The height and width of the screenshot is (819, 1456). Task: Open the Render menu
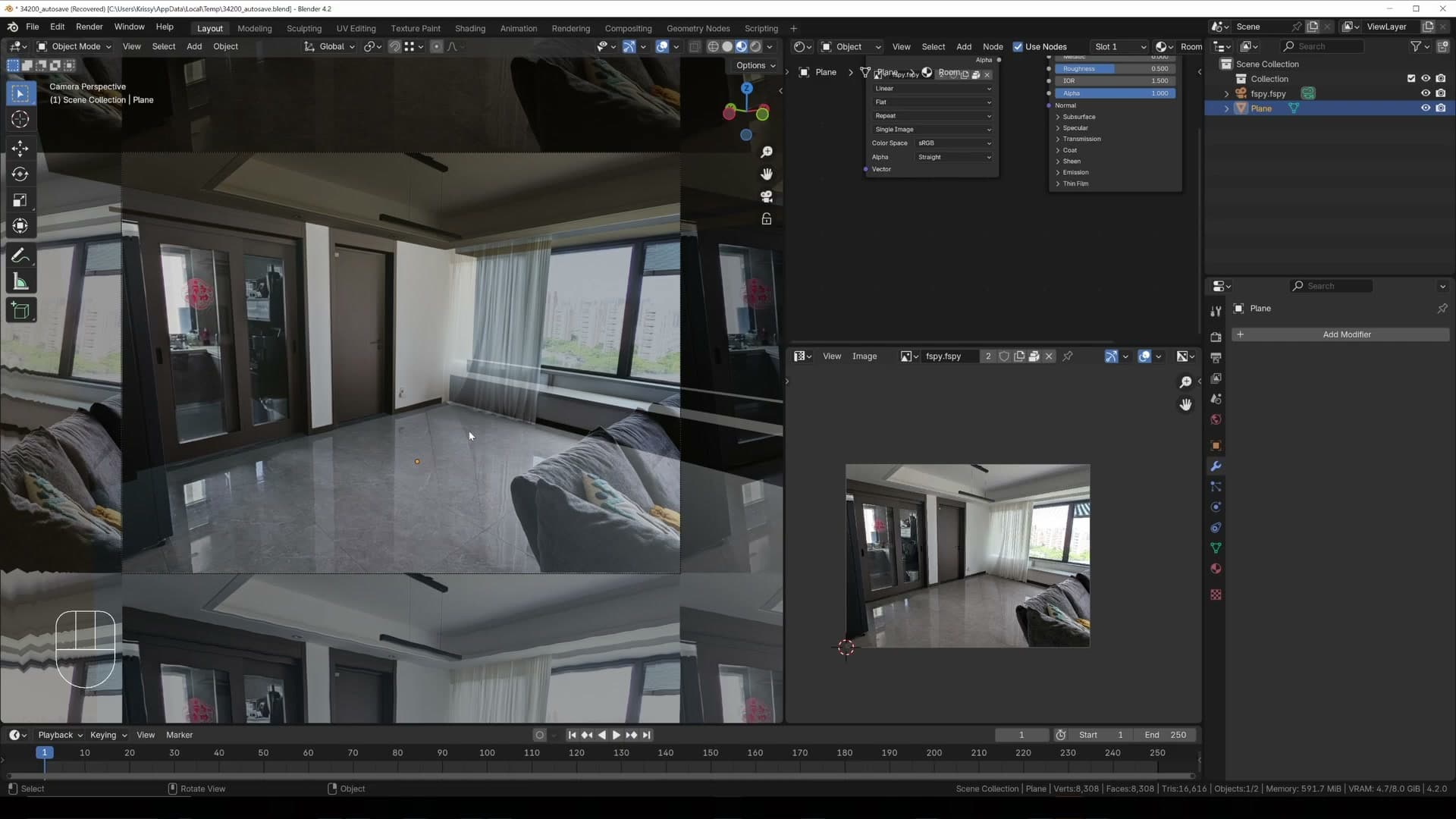pyautogui.click(x=89, y=27)
